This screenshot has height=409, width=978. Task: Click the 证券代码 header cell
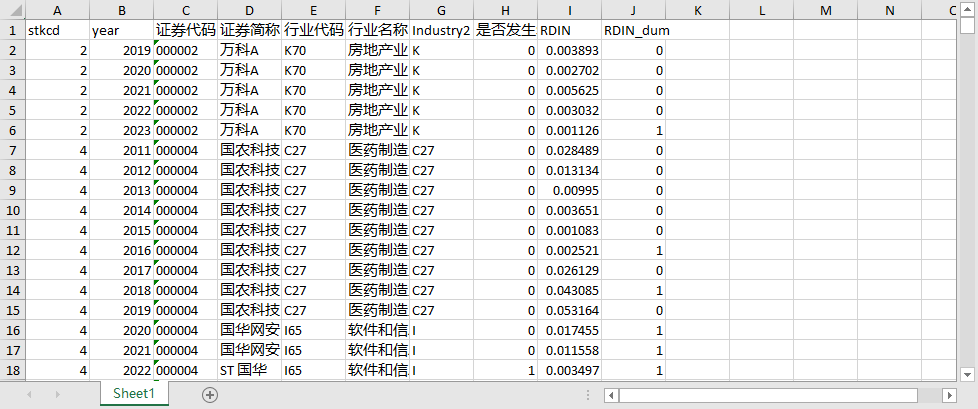tap(186, 30)
